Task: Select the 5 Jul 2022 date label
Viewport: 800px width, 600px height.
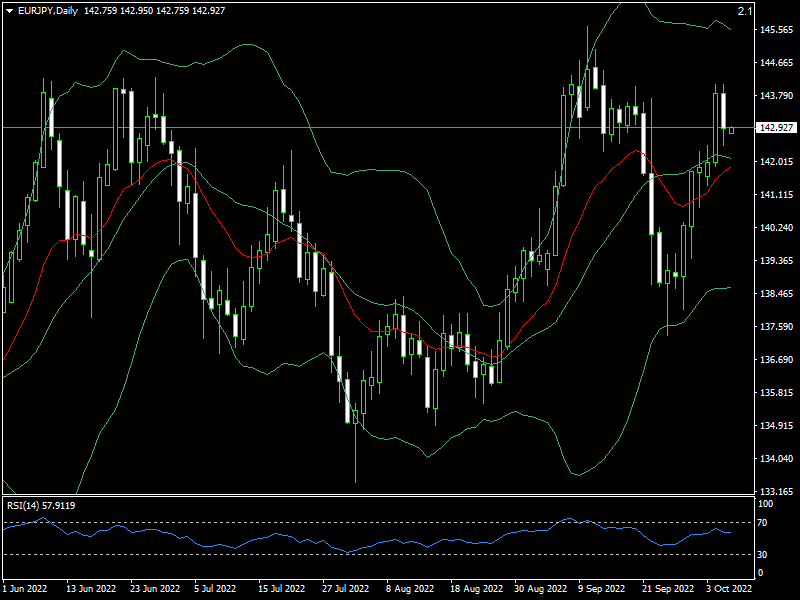Action: tap(215, 588)
